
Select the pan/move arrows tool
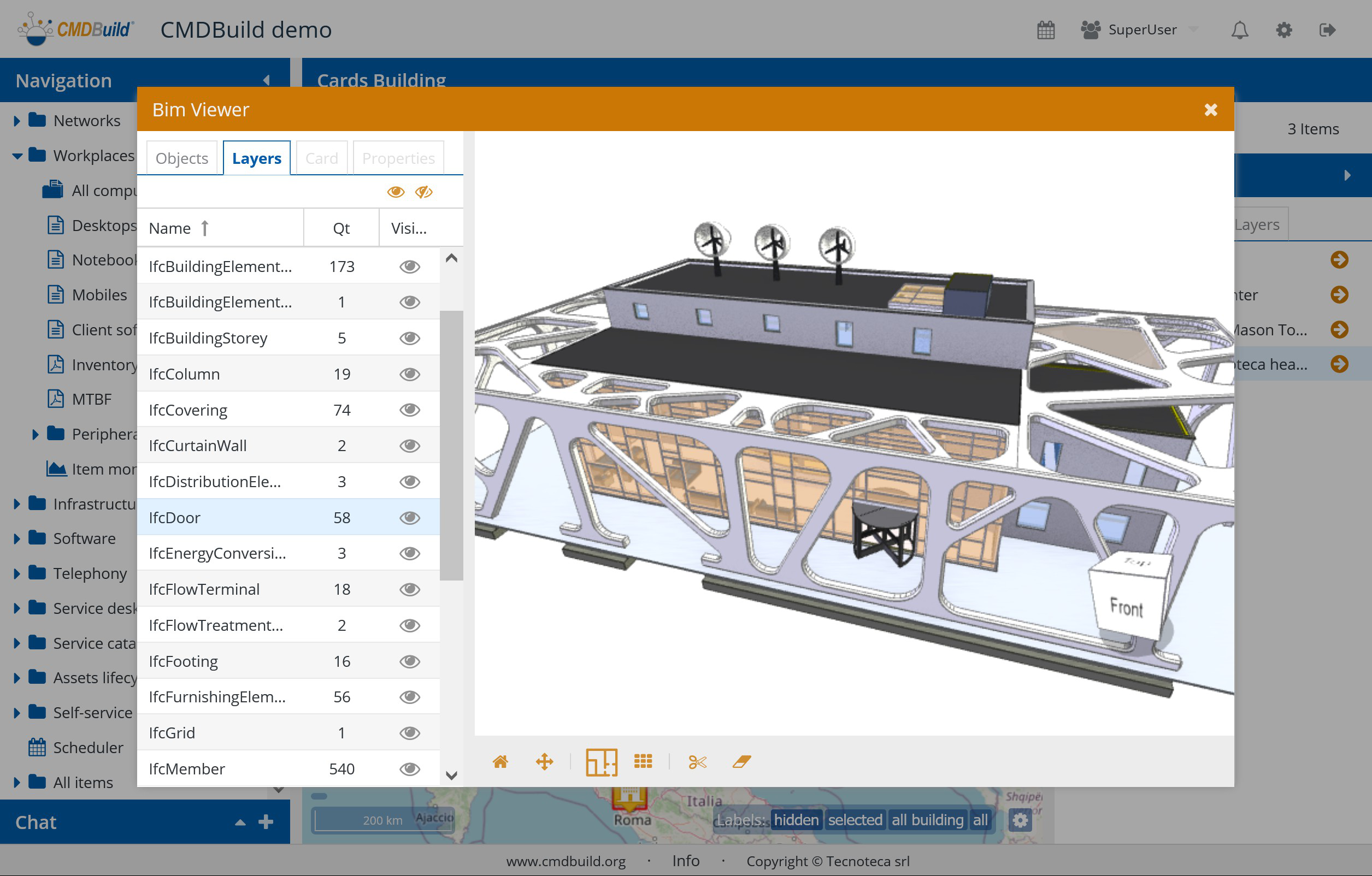(544, 761)
